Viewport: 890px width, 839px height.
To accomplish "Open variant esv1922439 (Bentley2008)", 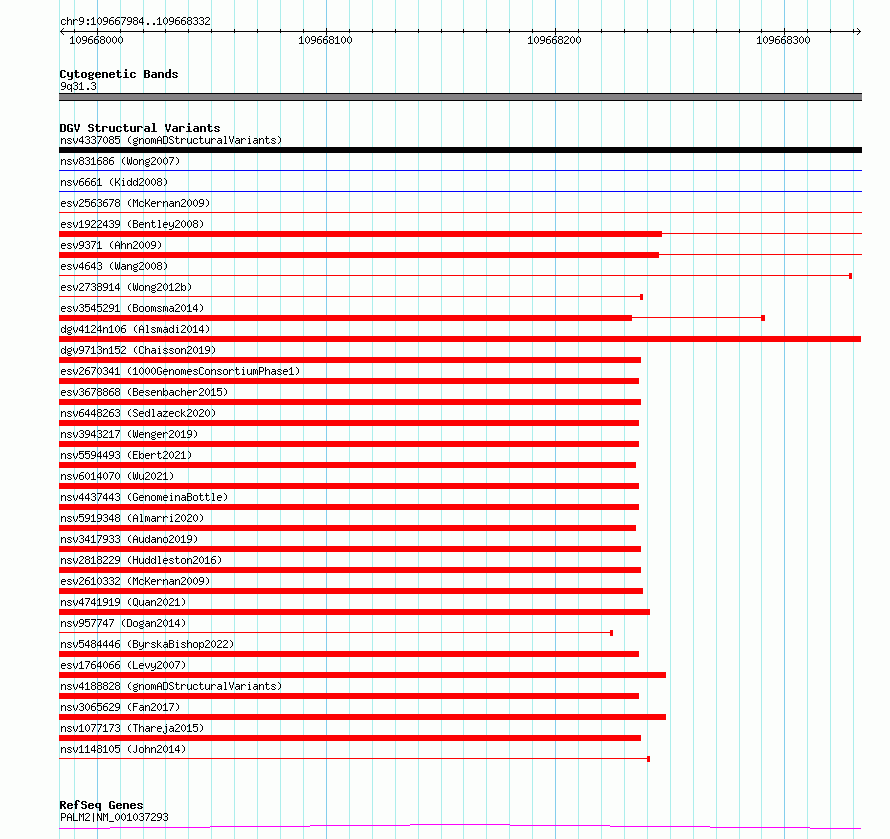I will point(132,224).
